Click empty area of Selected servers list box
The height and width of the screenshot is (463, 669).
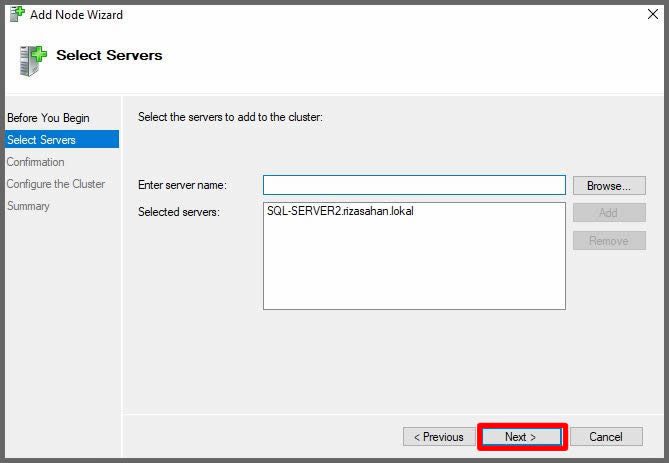coord(414,270)
